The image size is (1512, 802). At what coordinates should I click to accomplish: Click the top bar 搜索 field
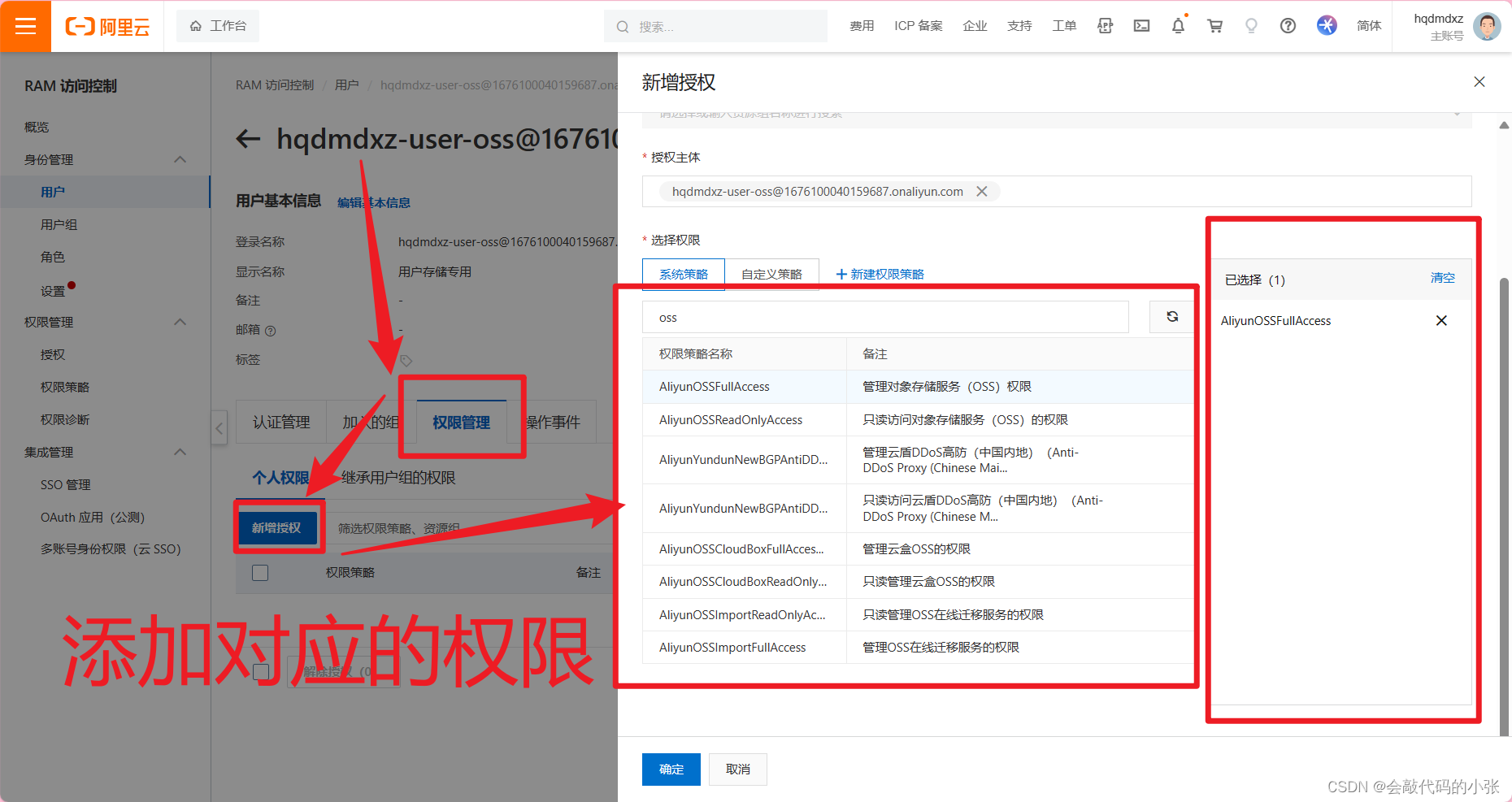[715, 26]
